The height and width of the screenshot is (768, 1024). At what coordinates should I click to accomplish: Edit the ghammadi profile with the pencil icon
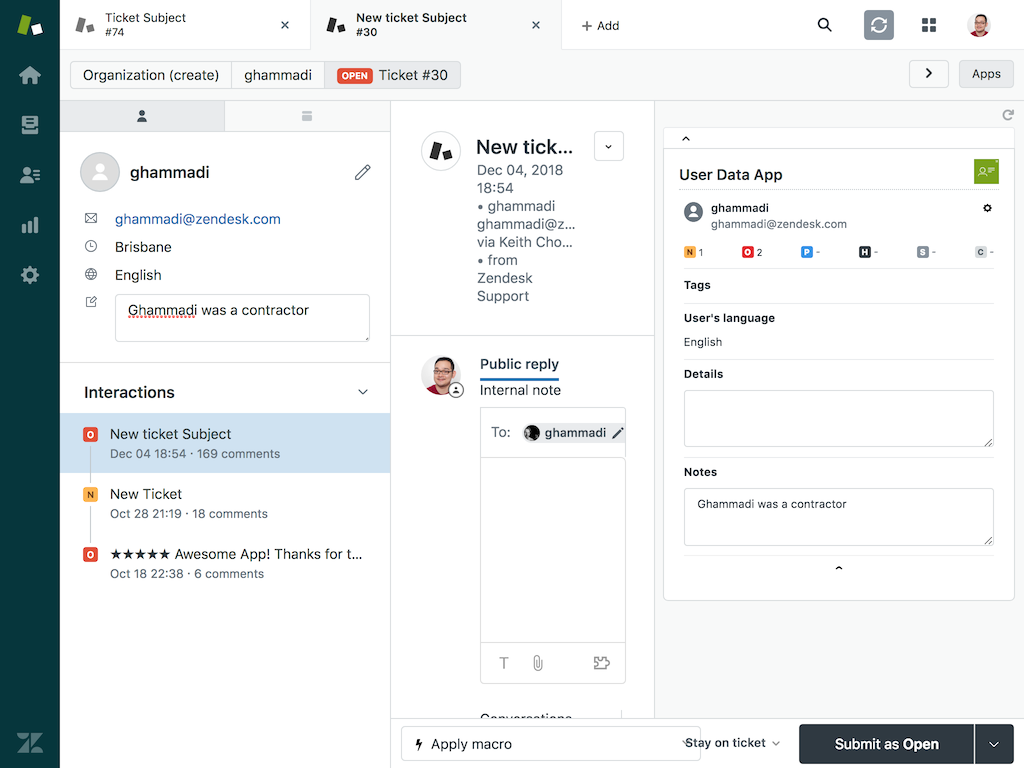coord(362,172)
